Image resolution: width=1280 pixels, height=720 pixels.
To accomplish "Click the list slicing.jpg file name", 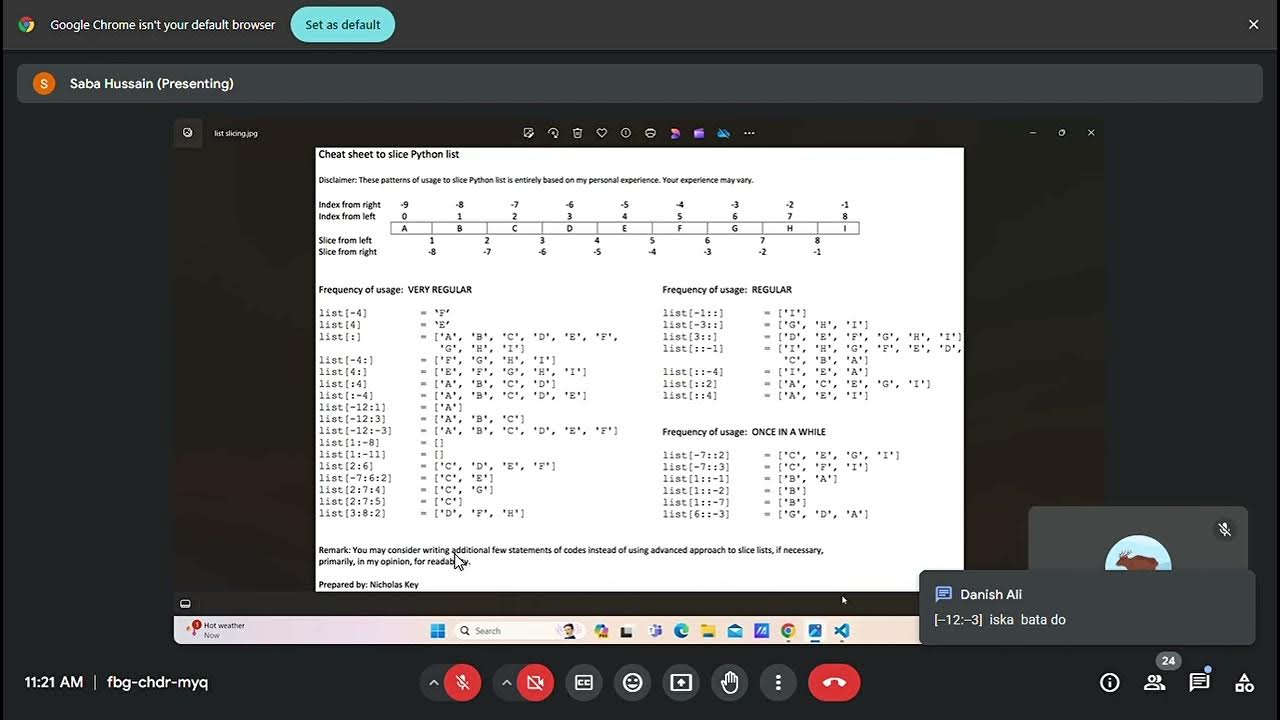I will point(236,133).
